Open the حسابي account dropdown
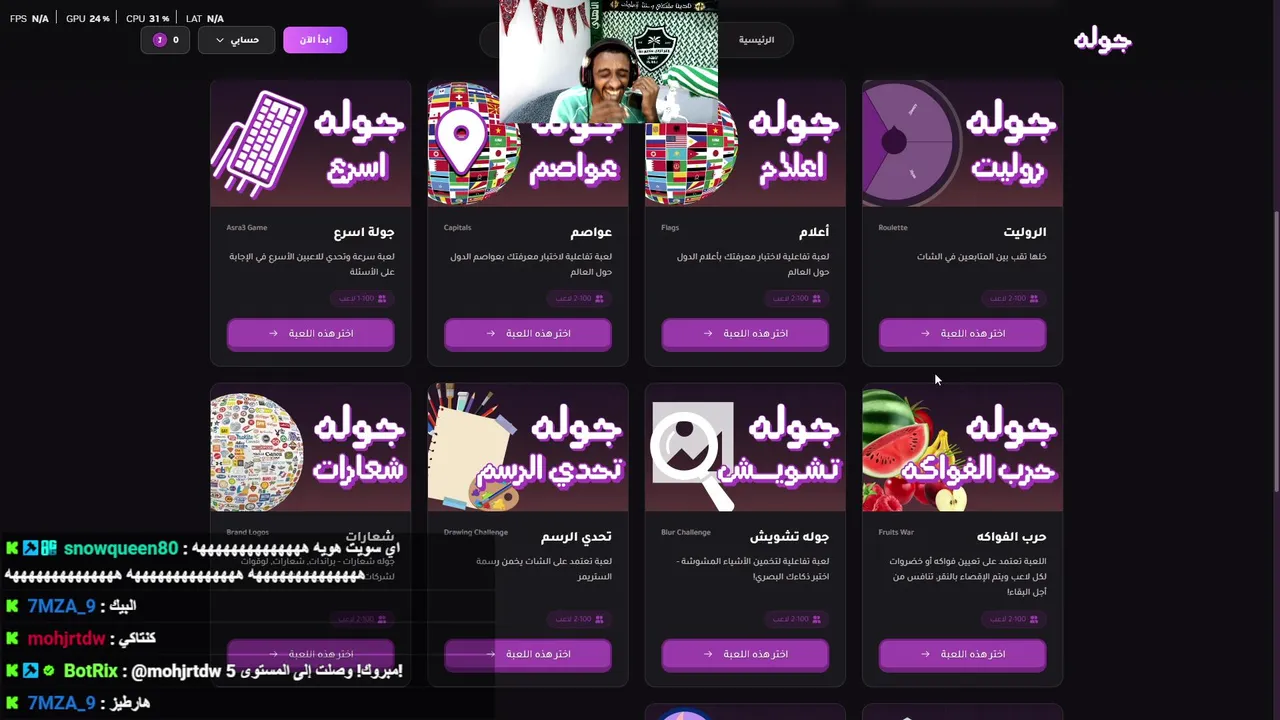1280x720 pixels. tap(236, 40)
